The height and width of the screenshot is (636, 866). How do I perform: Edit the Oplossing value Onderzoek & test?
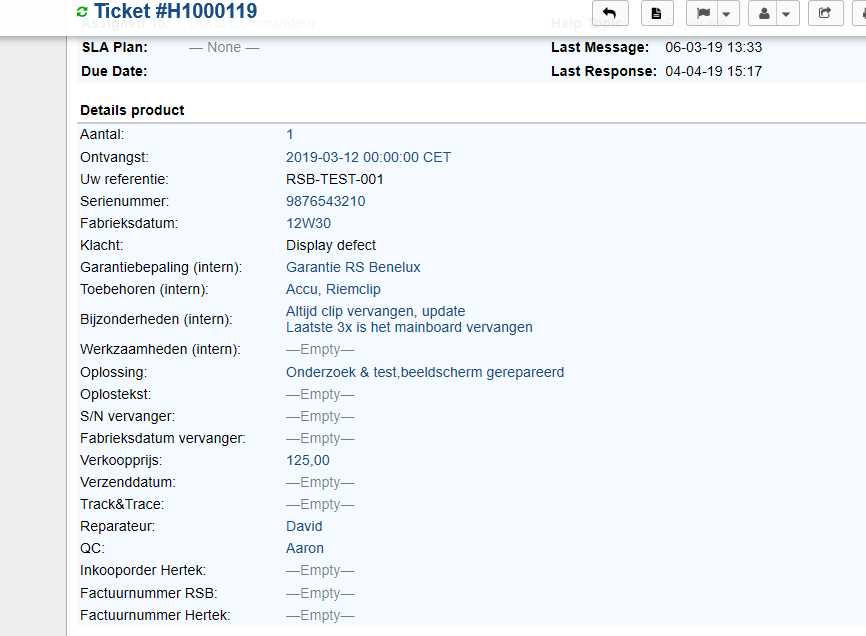(x=425, y=373)
